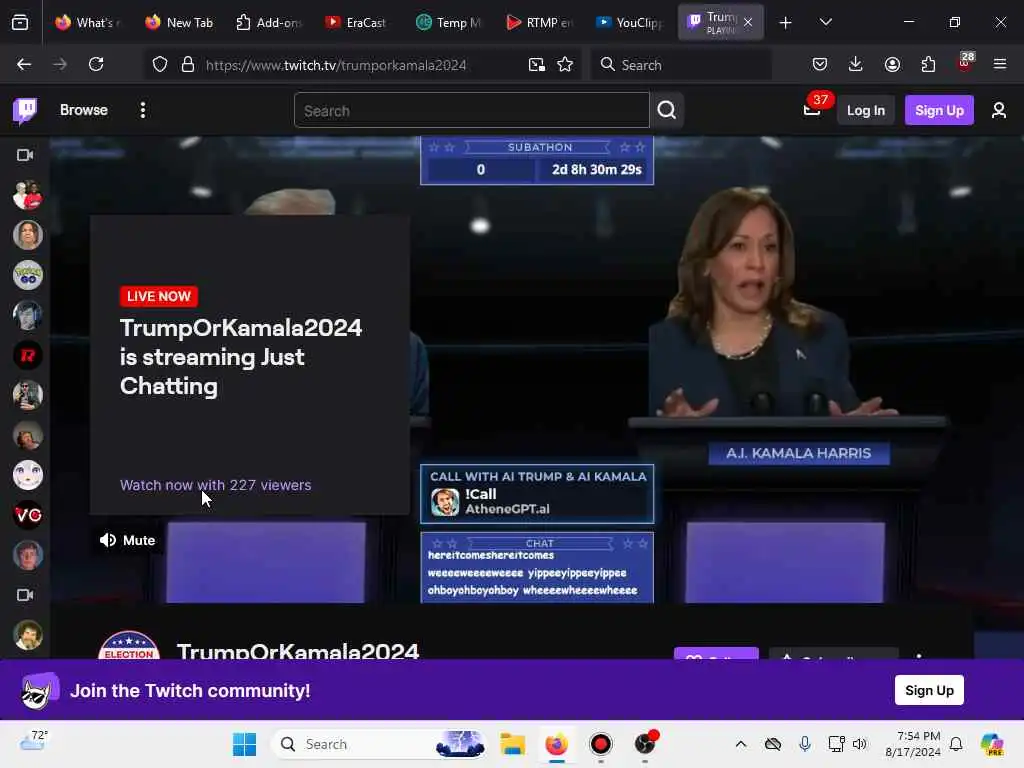The image size is (1024, 768).
Task: Click the browser forward arrow
Action: click(x=60, y=64)
